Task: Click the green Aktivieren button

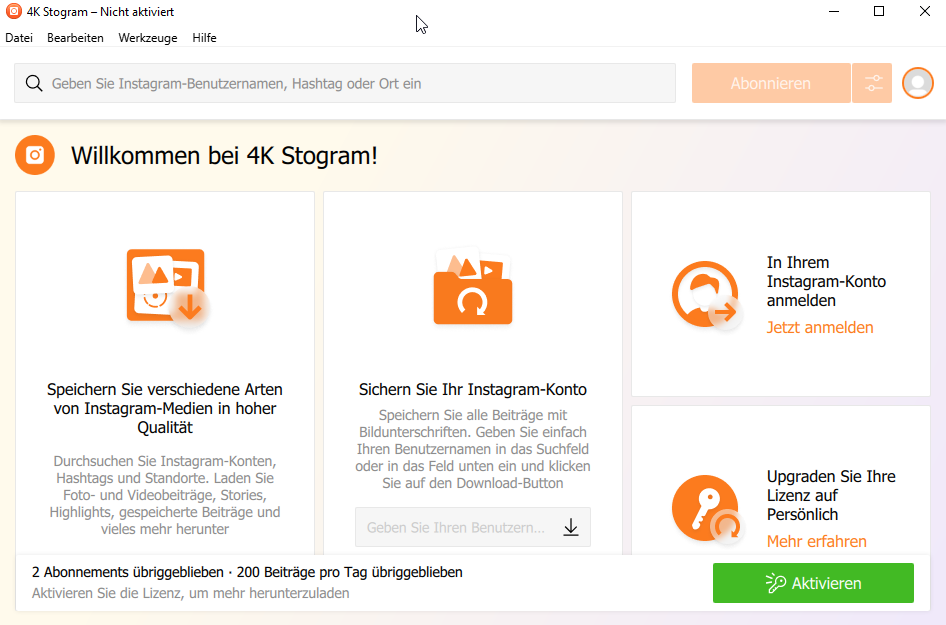Action: click(813, 583)
